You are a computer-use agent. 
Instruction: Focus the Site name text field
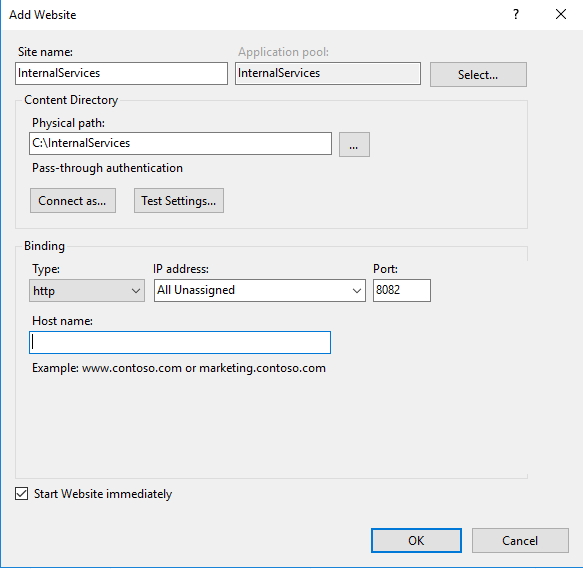(x=121, y=73)
